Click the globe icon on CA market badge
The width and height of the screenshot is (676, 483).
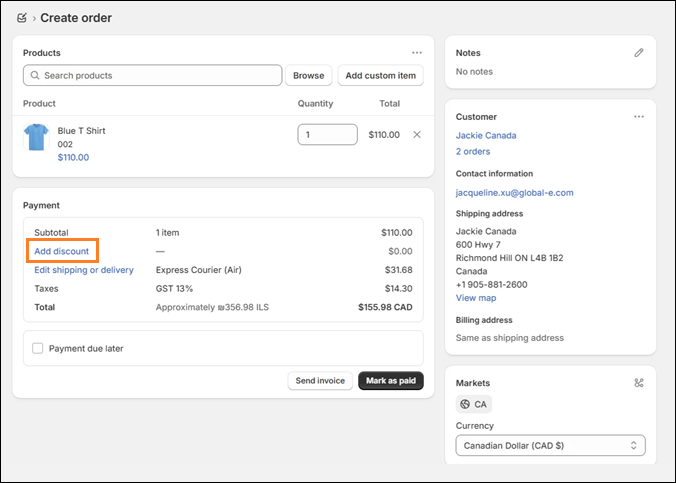click(465, 404)
